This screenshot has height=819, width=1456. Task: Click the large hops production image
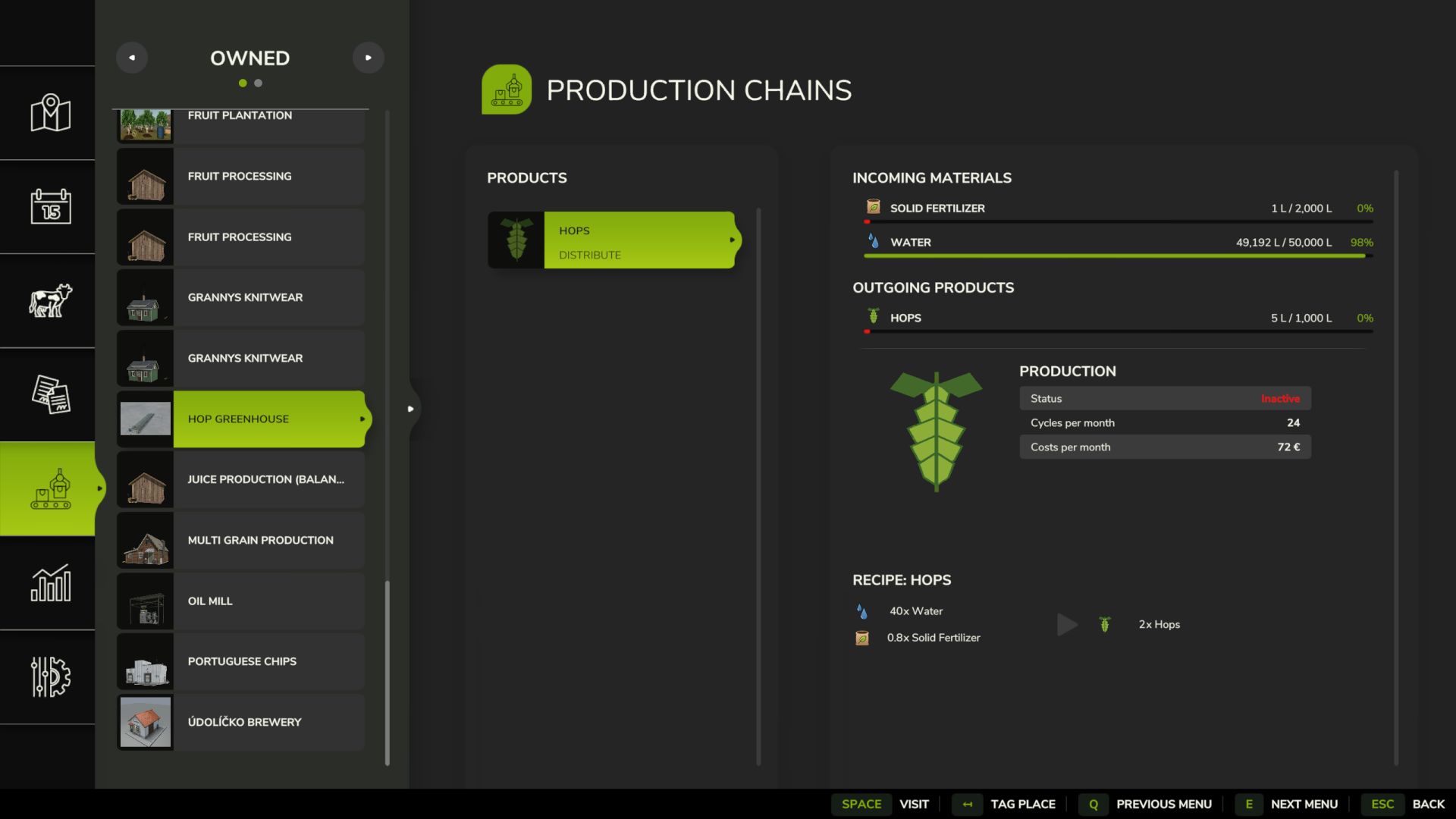tap(937, 431)
